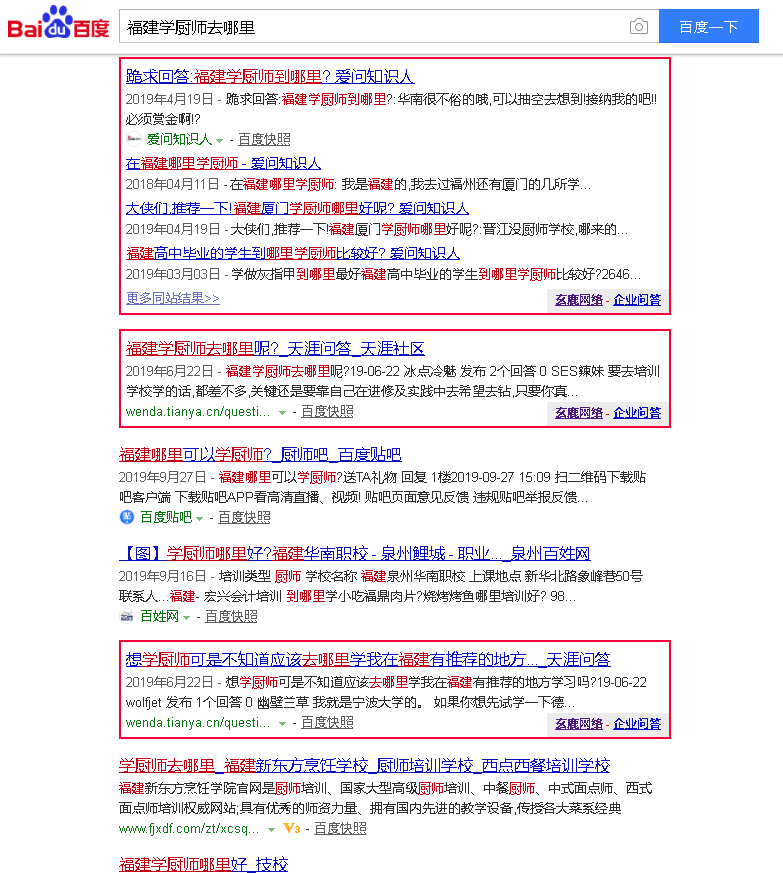Open result 【图】学厨师哪里好?福建华南职校

[x=355, y=553]
